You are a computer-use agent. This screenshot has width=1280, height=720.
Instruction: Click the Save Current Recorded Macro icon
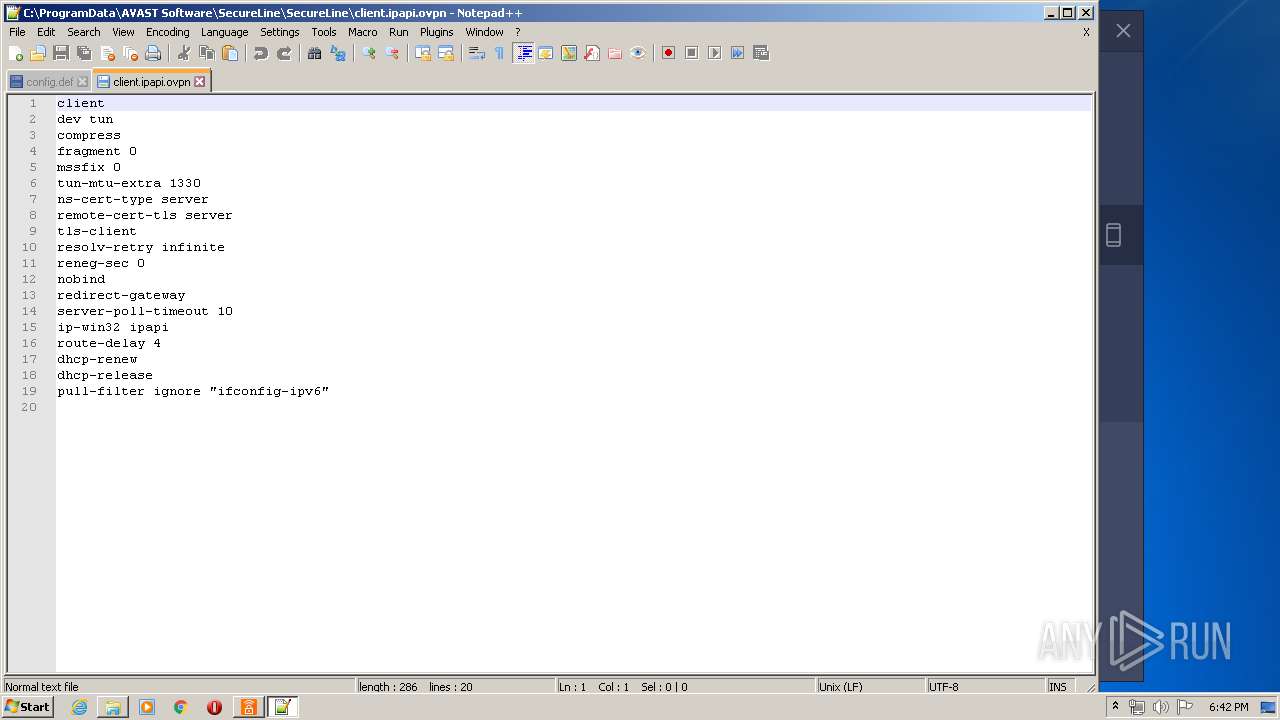click(x=760, y=53)
